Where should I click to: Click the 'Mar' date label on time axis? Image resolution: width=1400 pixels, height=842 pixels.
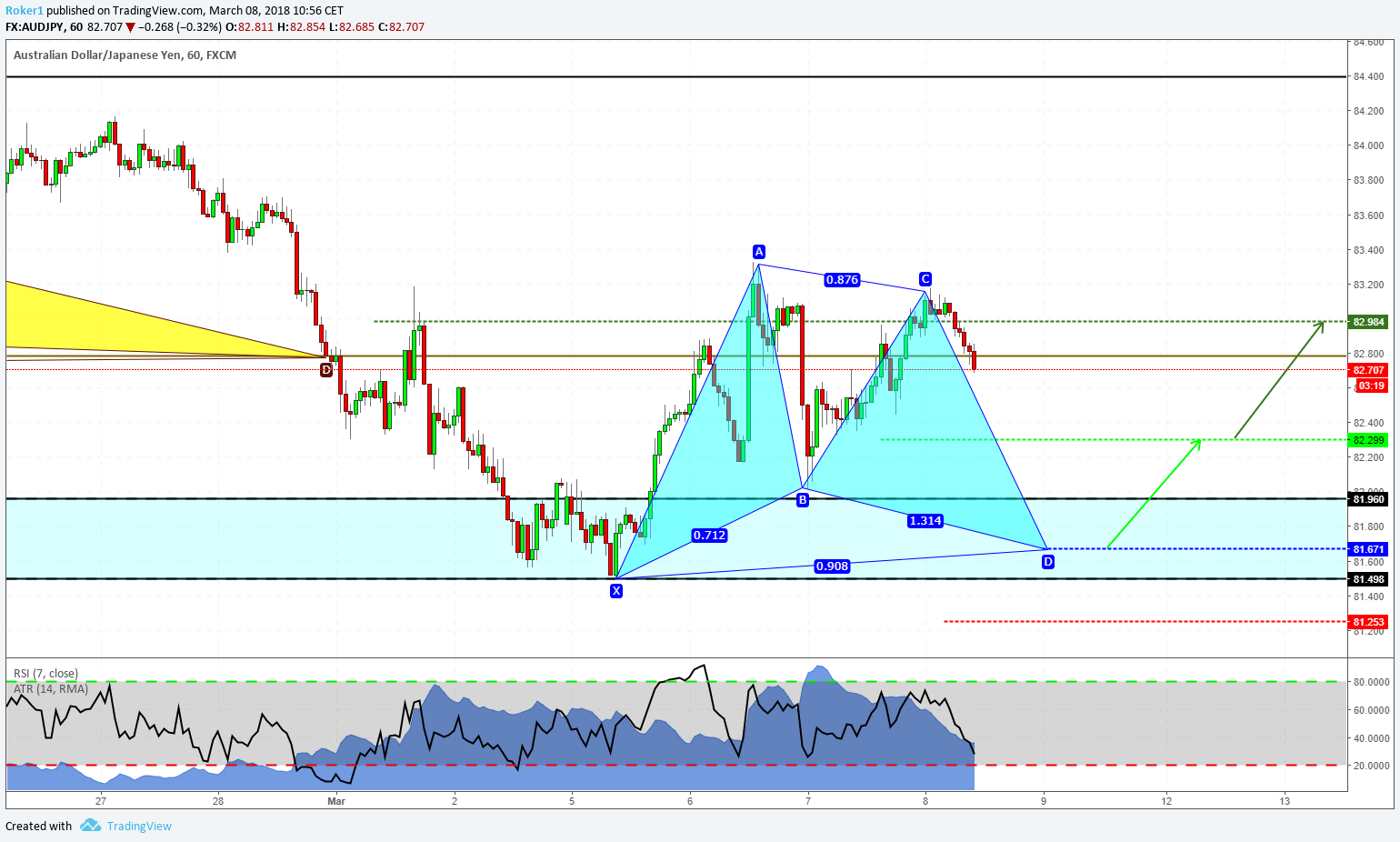[x=336, y=801]
